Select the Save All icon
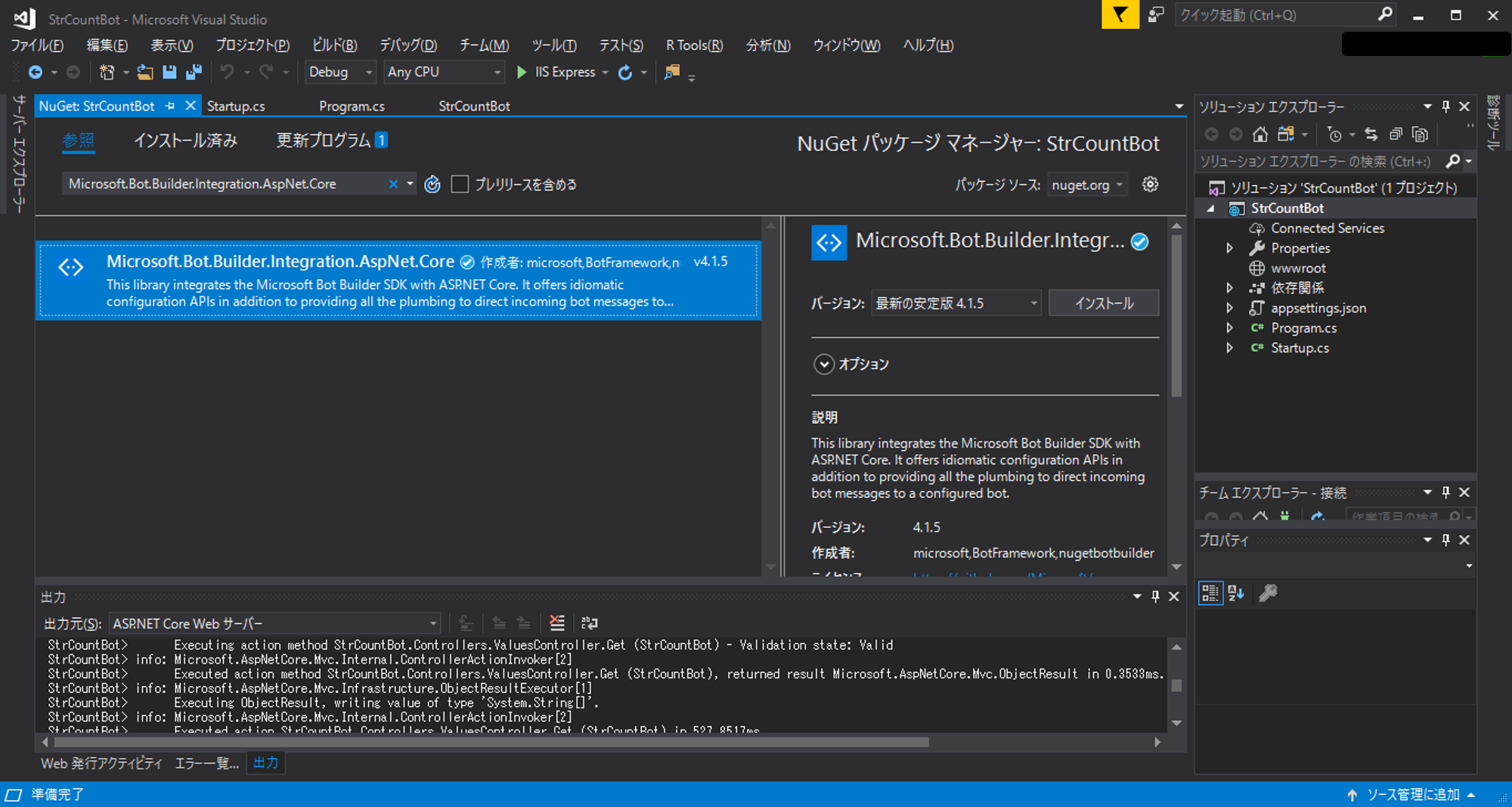1512x807 pixels. coord(194,72)
